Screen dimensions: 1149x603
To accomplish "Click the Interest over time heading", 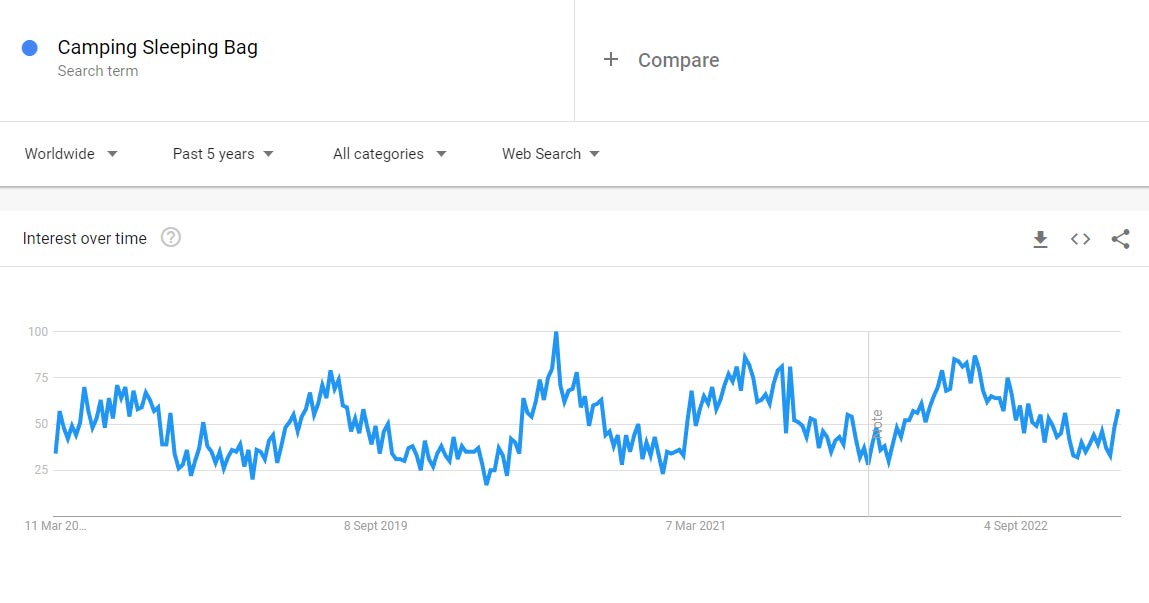I will pyautogui.click(x=85, y=238).
